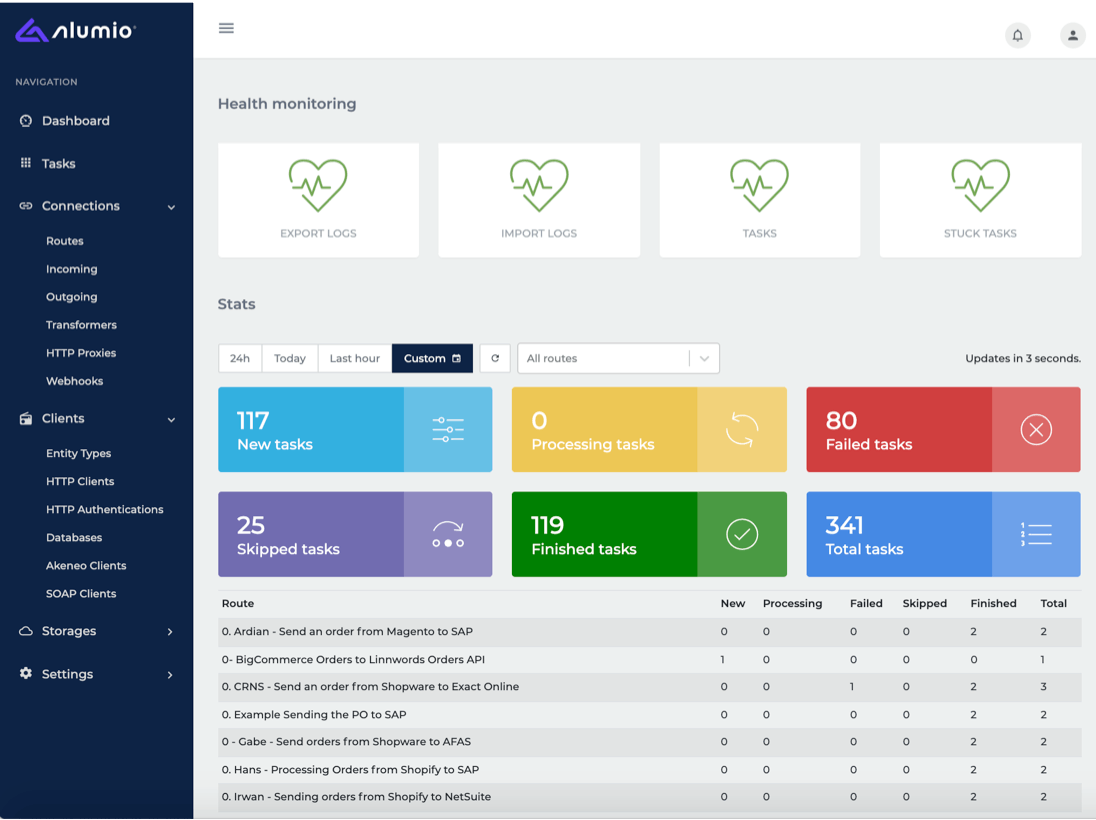The image size is (1096, 820).
Task: Refresh stats with the reload icon
Action: (495, 358)
